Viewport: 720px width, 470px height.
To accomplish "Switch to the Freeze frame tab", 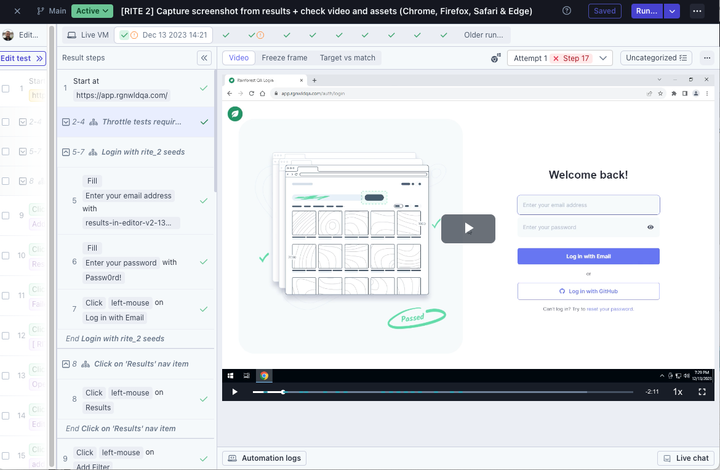I will [284, 58].
